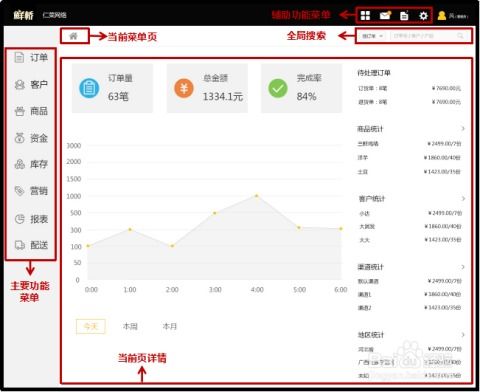Click the blue clipboard 订单量 icon
This screenshot has width=480, height=392.
[x=89, y=88]
